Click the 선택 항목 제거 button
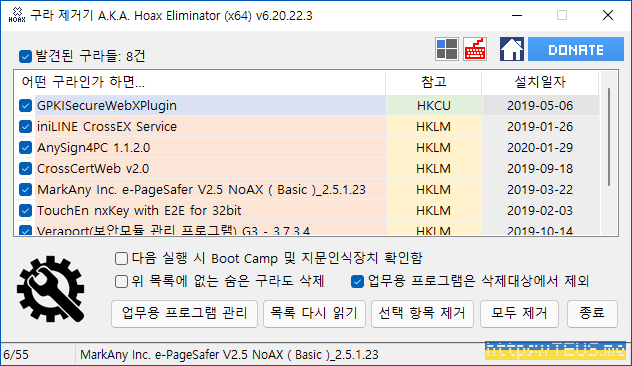 (x=422, y=313)
